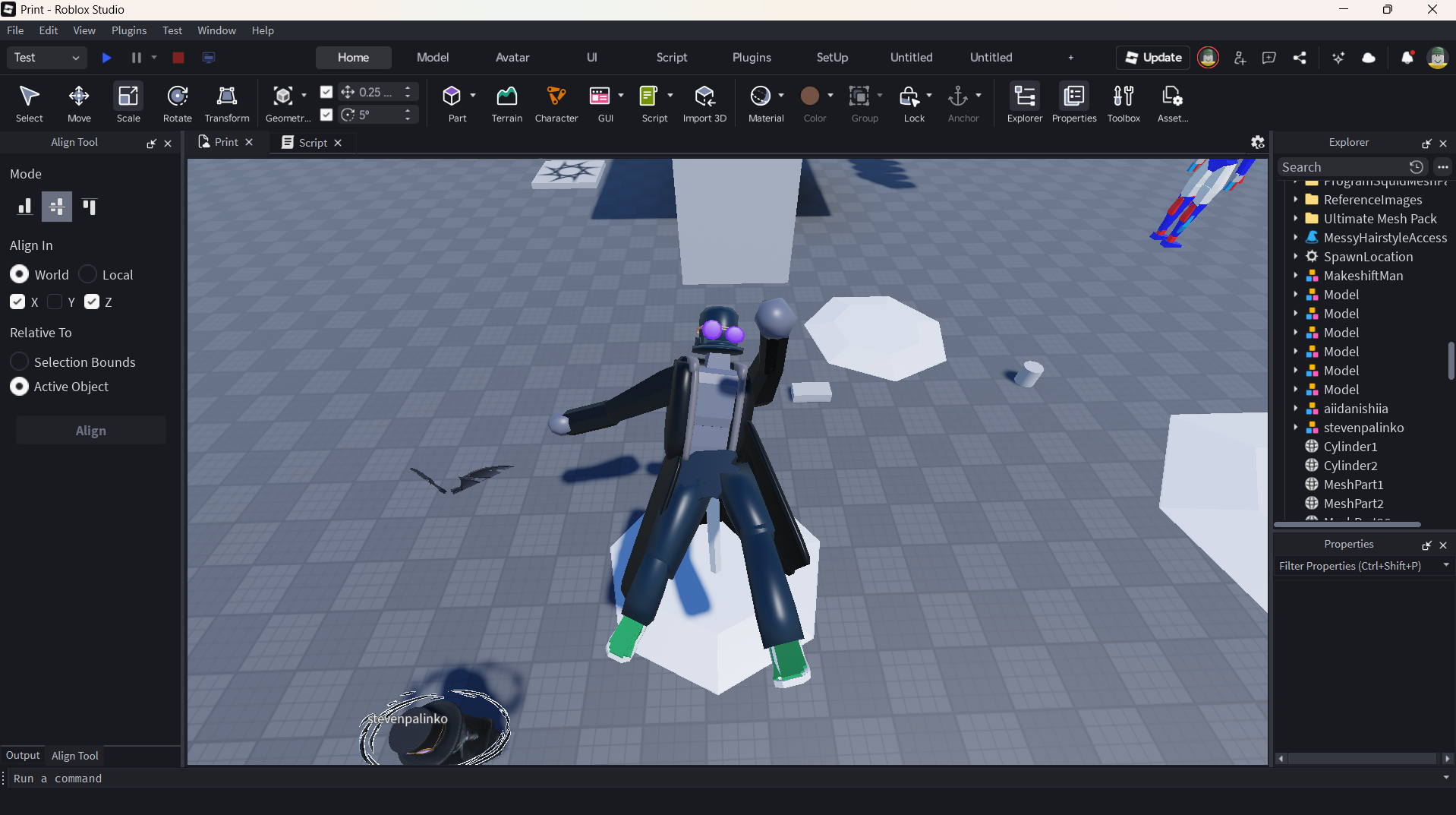Image resolution: width=1456 pixels, height=815 pixels.
Task: Expand the Ultimate Mesh Pack folder
Action: (1296, 219)
